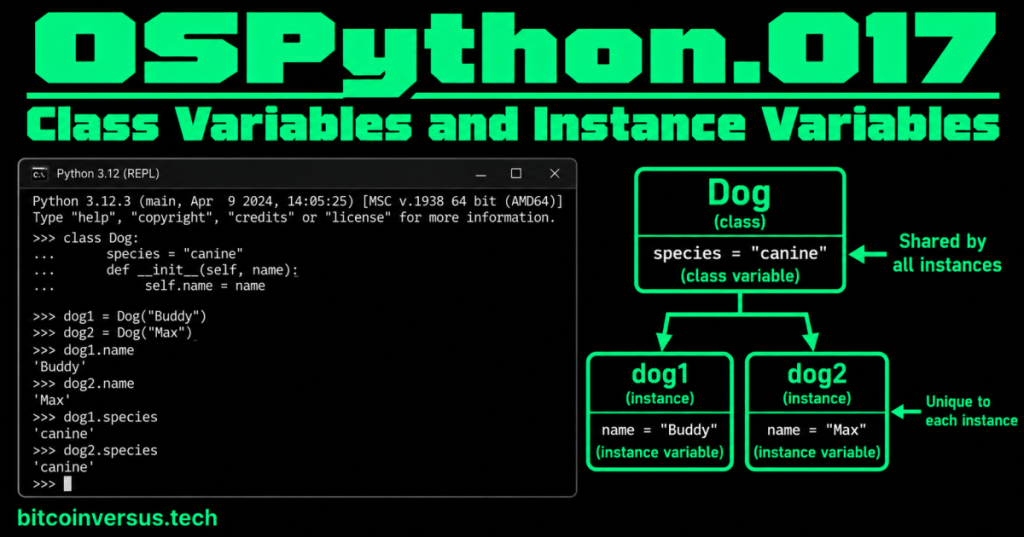The height and width of the screenshot is (537, 1024).
Task: Click the terminal icon in the REPL title bar
Action: tap(40, 174)
